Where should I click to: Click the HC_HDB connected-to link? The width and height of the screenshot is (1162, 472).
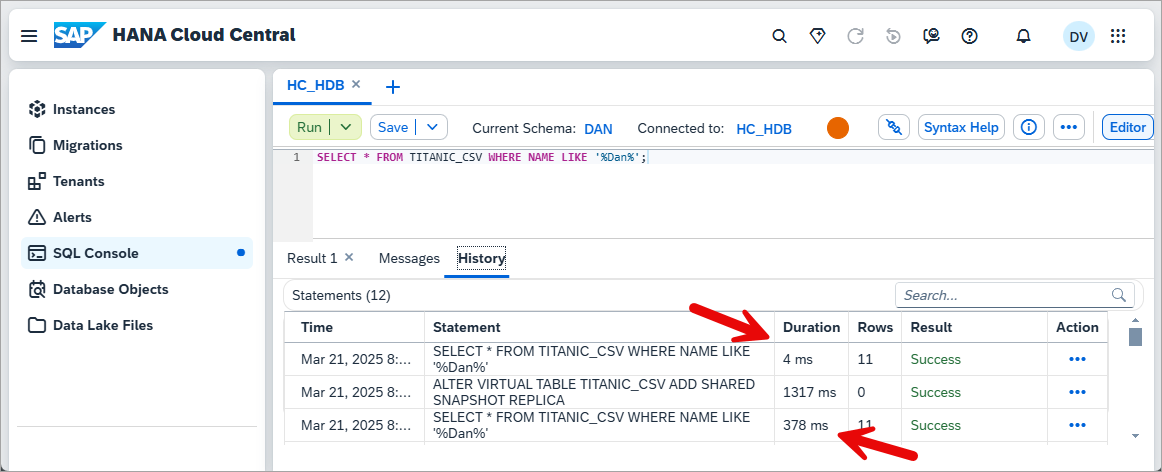(764, 128)
